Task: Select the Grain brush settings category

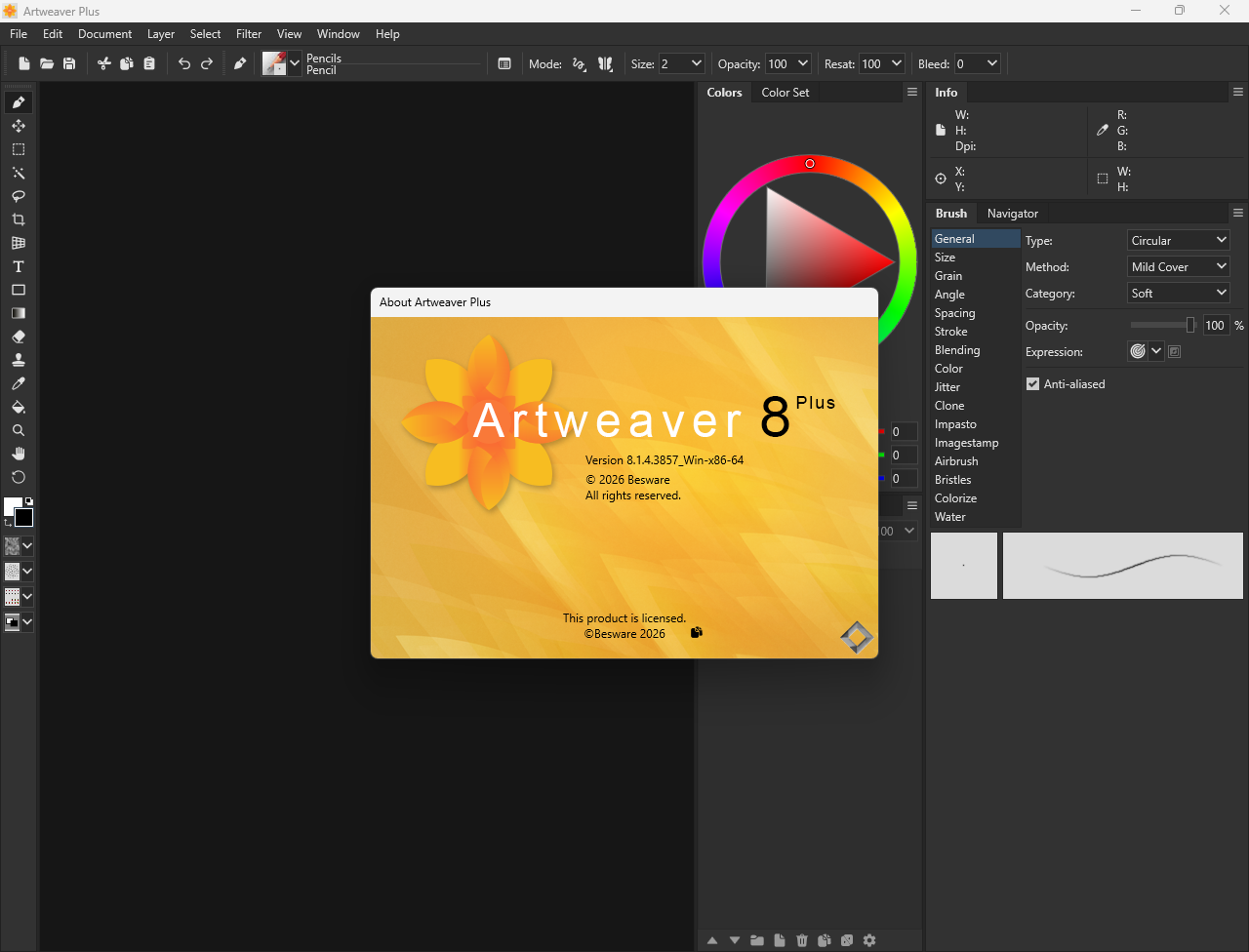Action: tap(976, 276)
